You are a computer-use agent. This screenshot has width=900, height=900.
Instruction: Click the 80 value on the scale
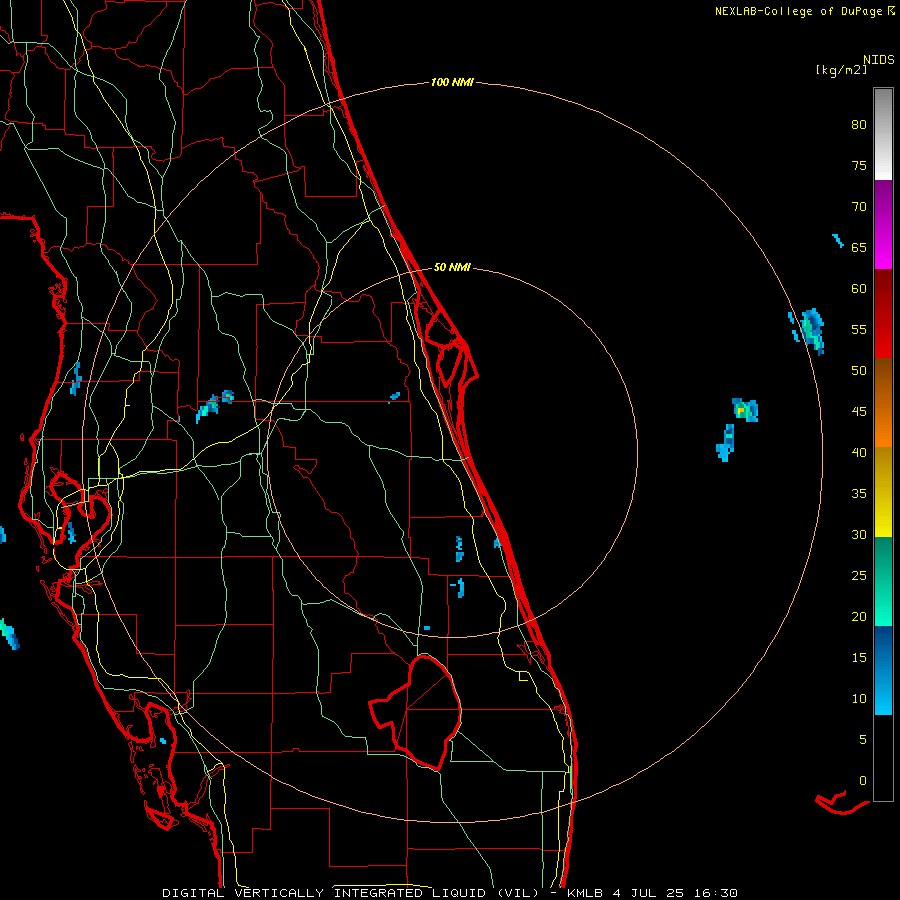(x=859, y=125)
